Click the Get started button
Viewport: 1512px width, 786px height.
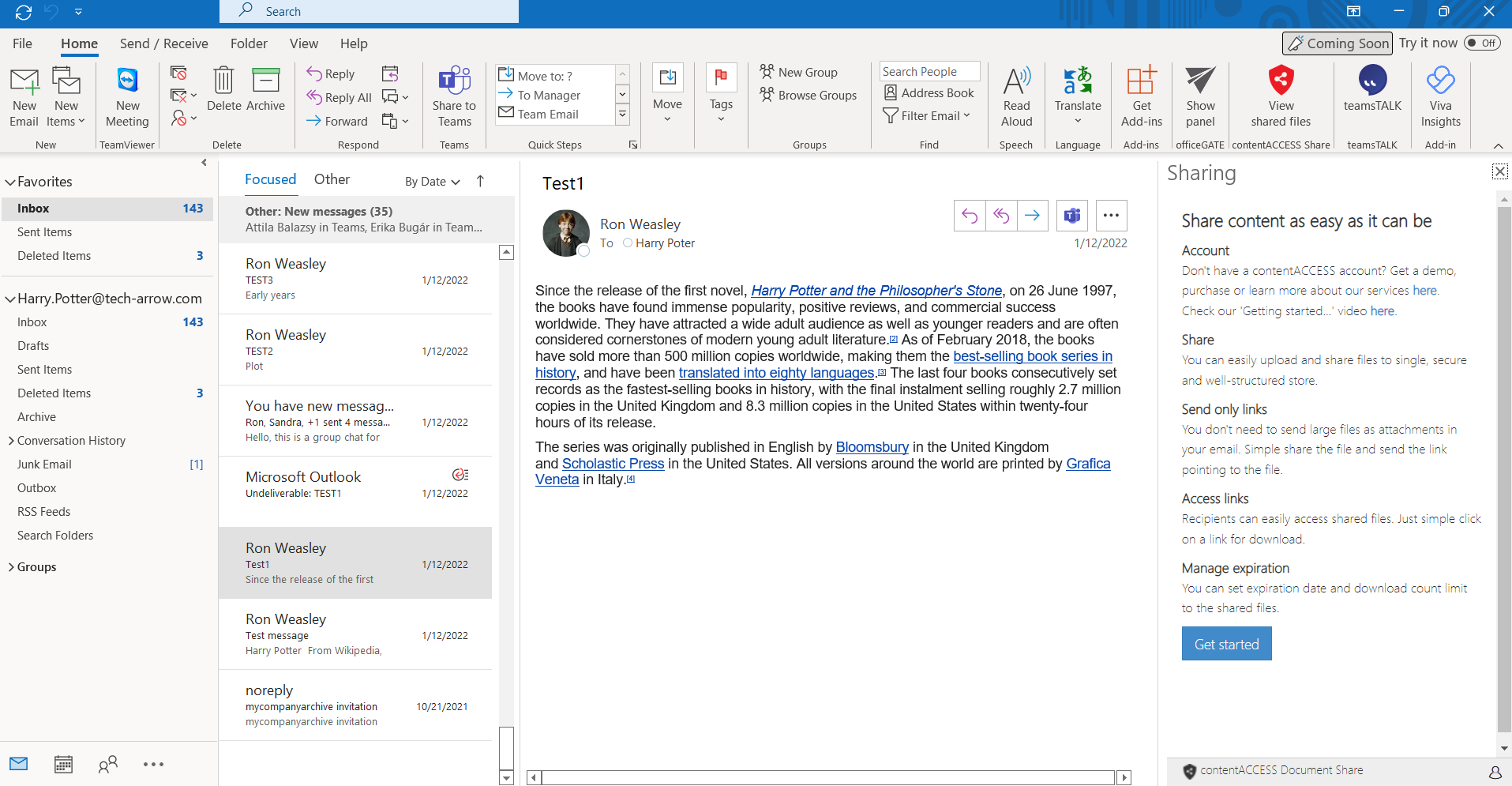[x=1226, y=644]
